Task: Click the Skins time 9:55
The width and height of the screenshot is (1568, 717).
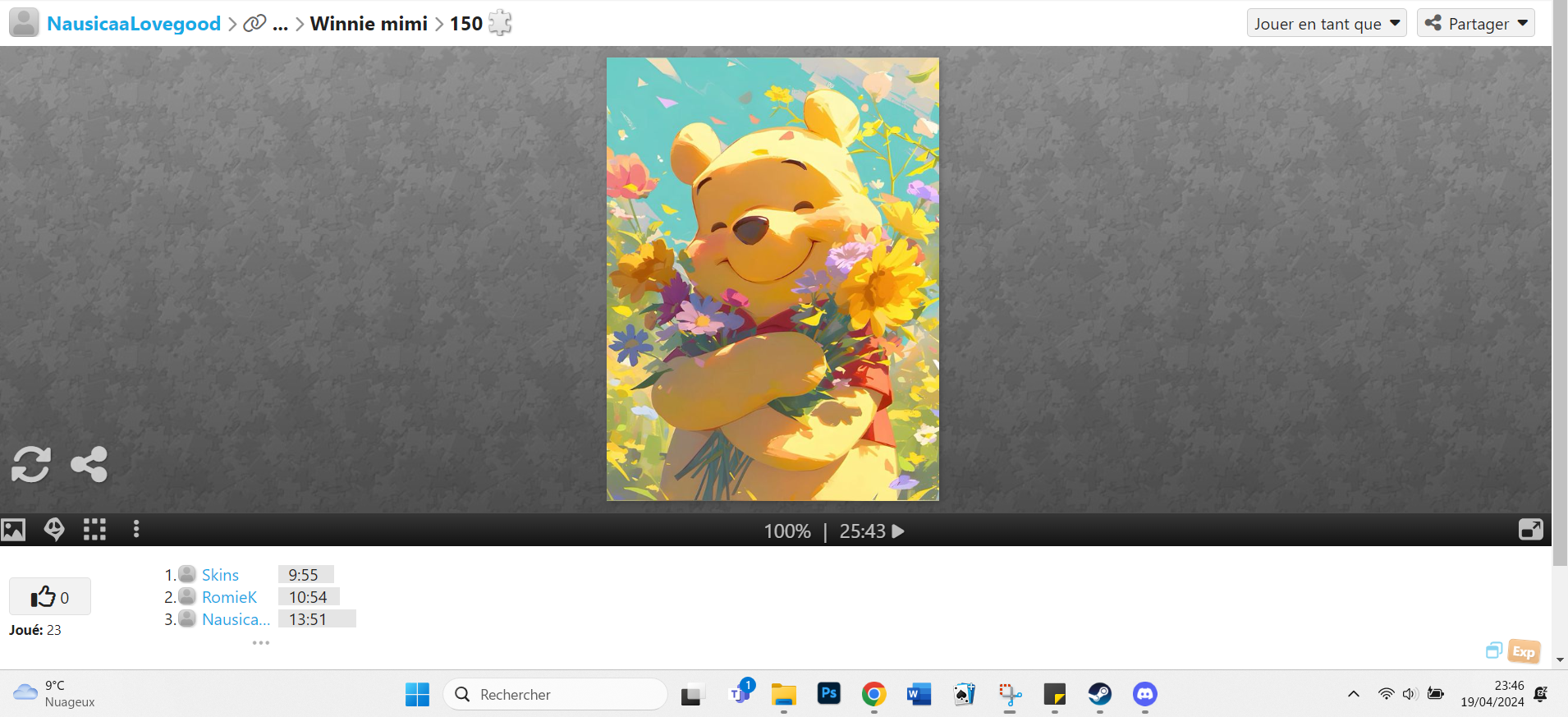Action: coord(303,575)
